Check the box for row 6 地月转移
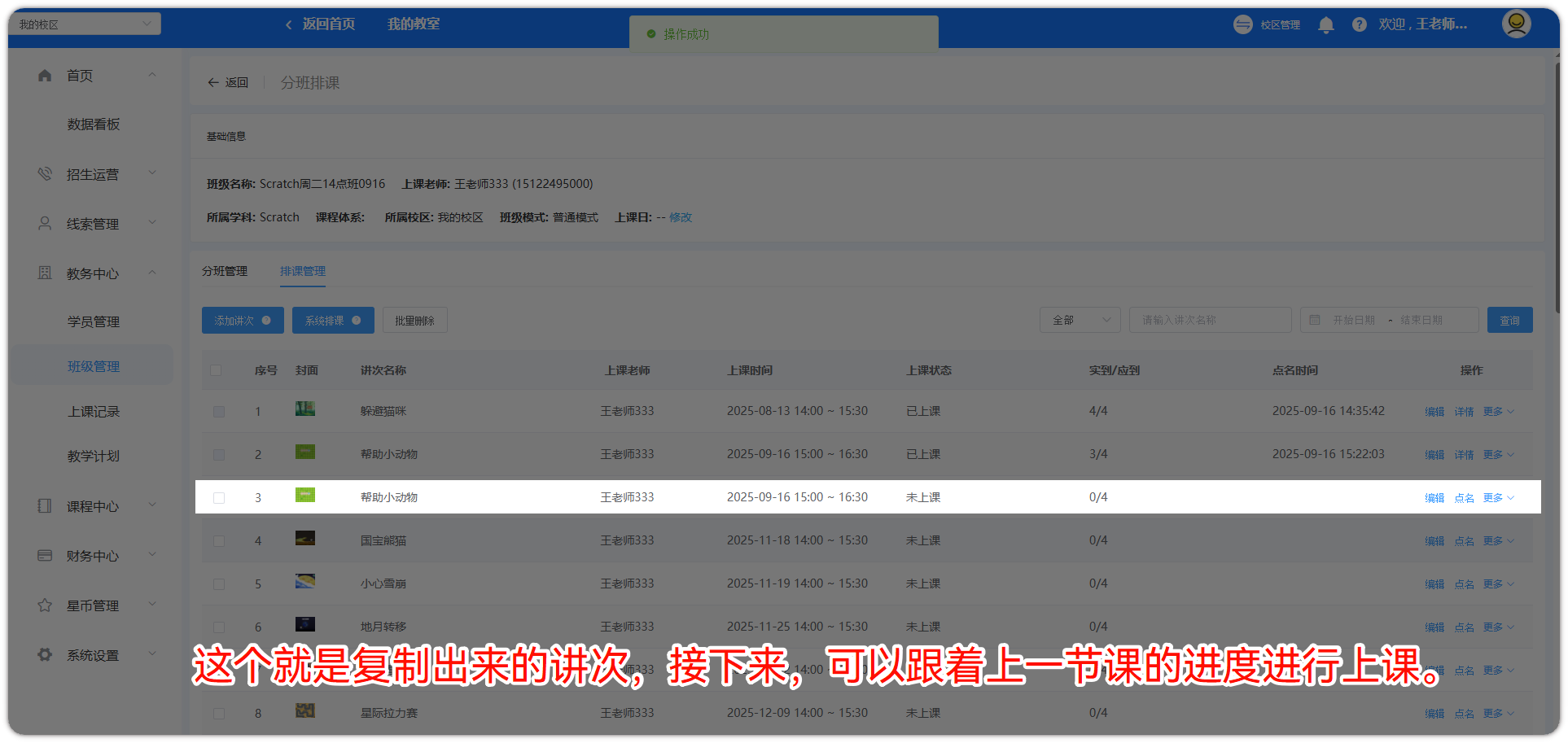Viewport: 1568px width, 743px height. point(219,627)
